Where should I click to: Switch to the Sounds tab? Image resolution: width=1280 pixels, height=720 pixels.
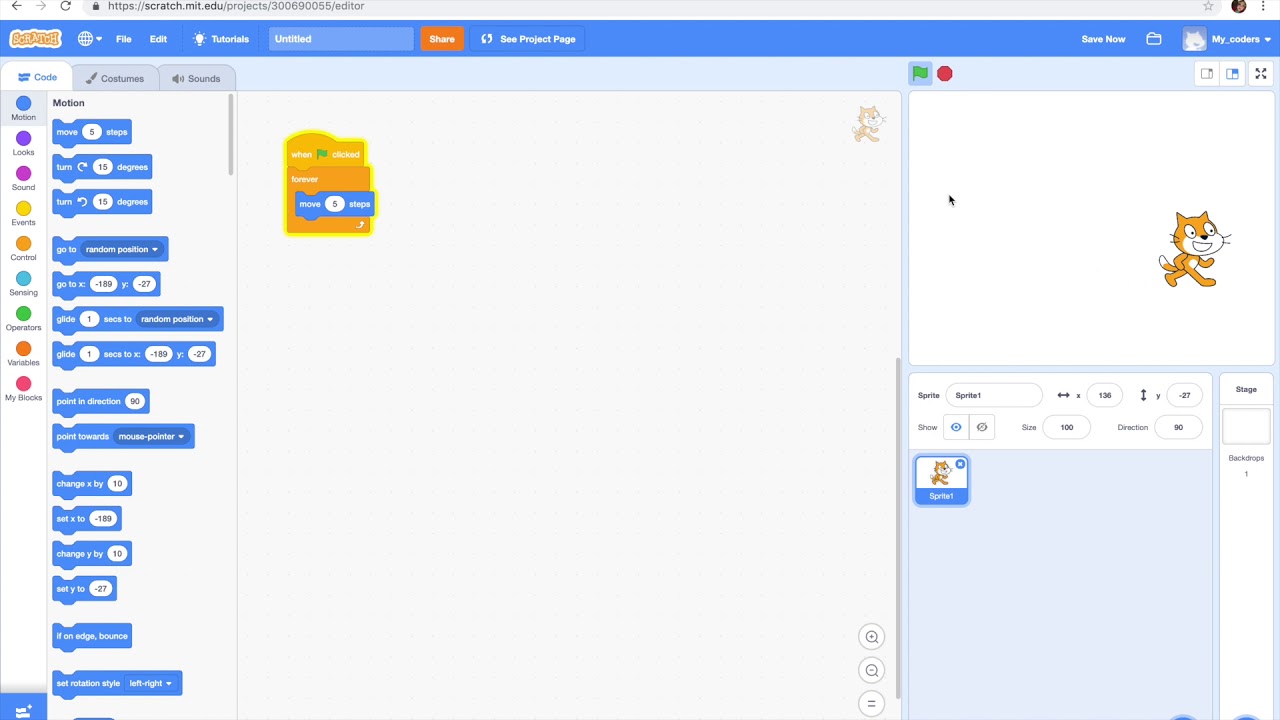pyautogui.click(x=195, y=78)
